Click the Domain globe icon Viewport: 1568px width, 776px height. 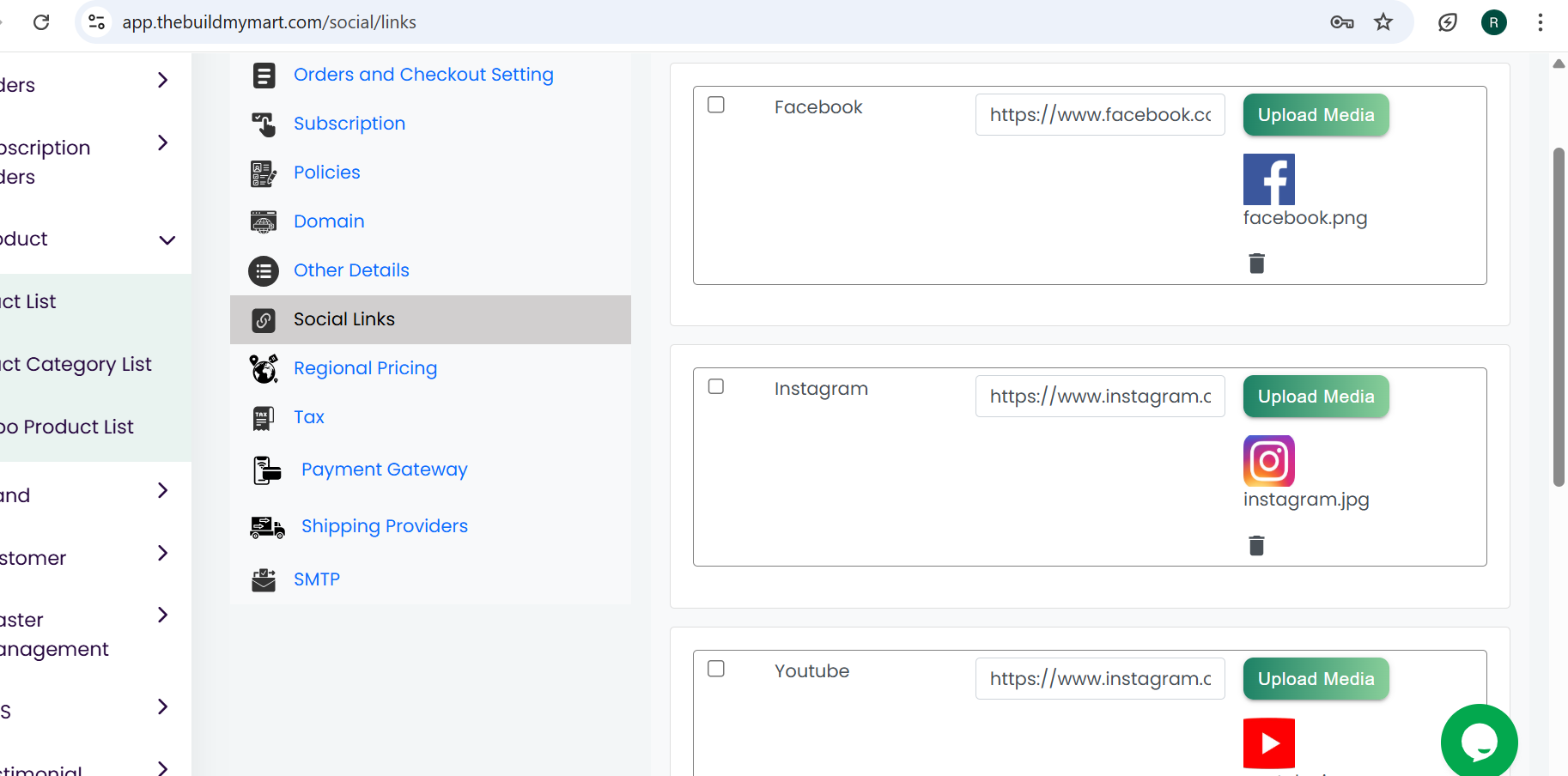(264, 222)
